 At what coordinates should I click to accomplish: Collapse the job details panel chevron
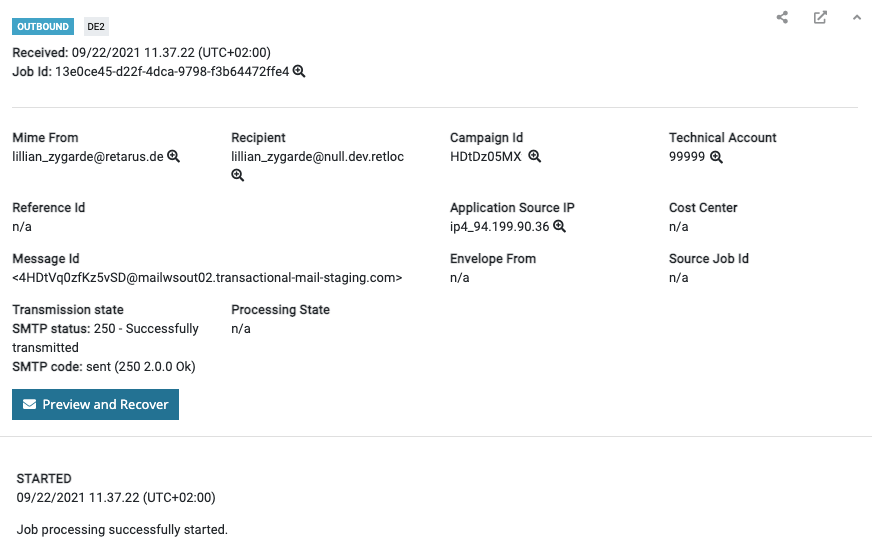click(x=857, y=17)
